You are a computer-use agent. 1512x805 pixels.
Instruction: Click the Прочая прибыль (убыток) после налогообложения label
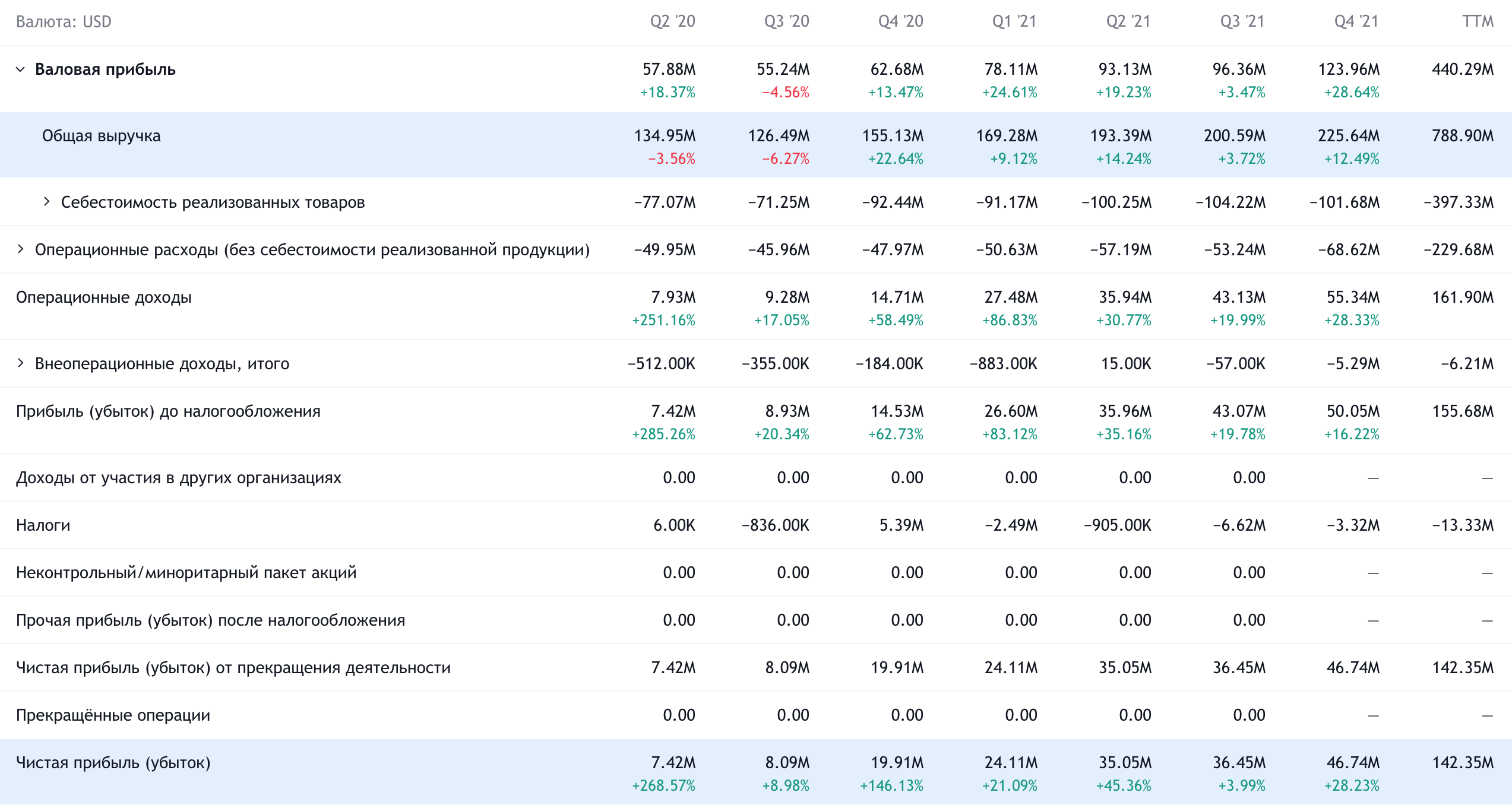click(x=211, y=620)
